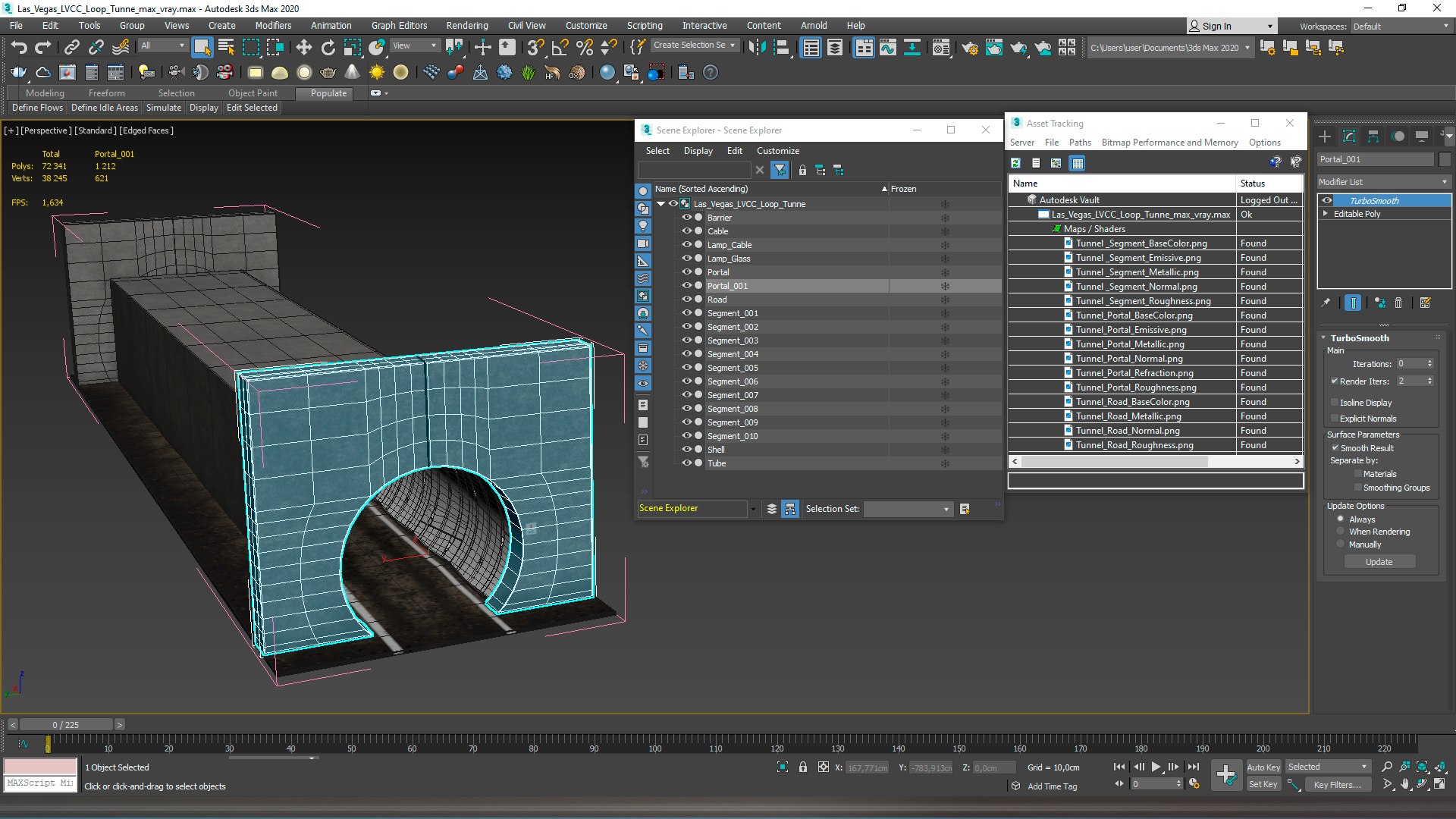The width and height of the screenshot is (1456, 819).
Task: Click the Update button
Action: pos(1379,562)
